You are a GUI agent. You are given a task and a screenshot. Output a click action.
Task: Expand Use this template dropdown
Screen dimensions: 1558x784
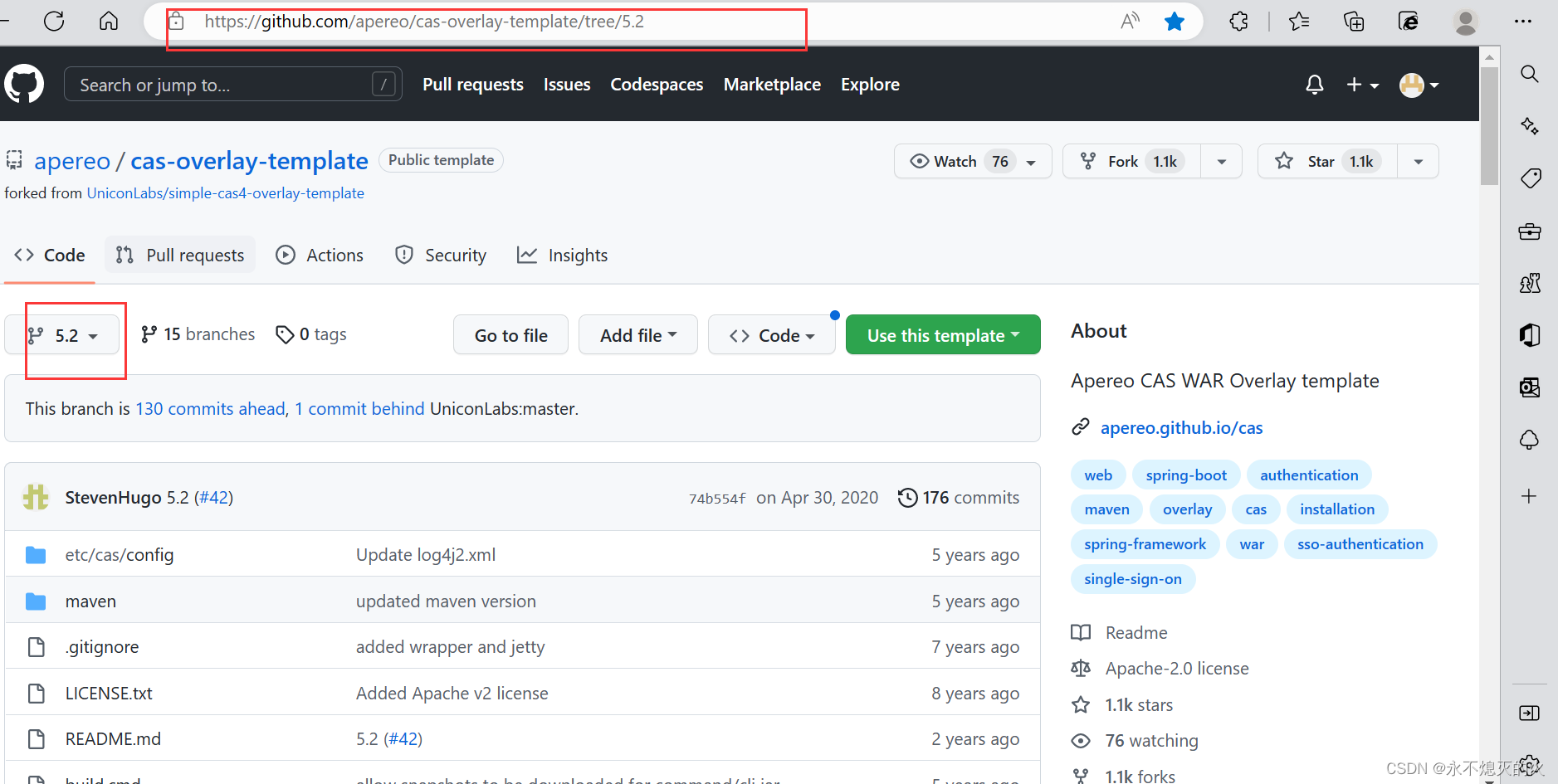click(x=943, y=335)
